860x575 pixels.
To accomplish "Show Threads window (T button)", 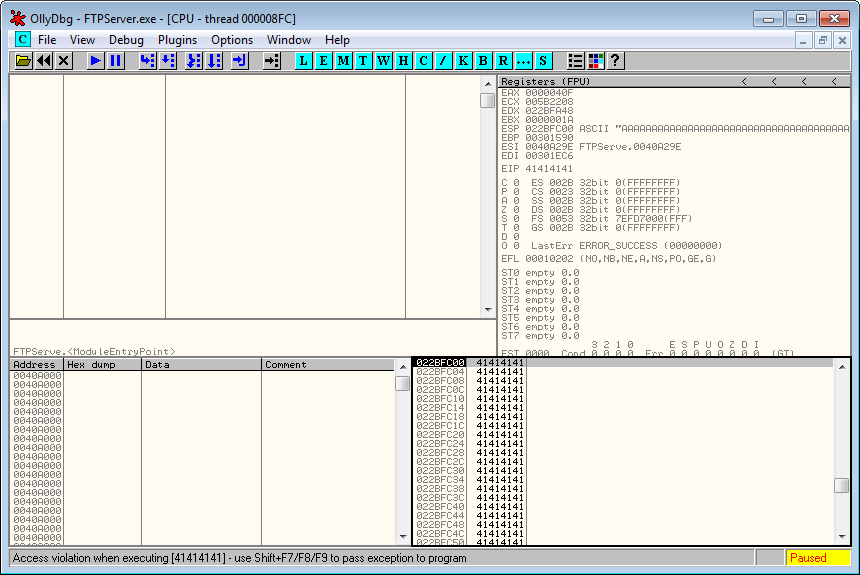I will coord(363,61).
